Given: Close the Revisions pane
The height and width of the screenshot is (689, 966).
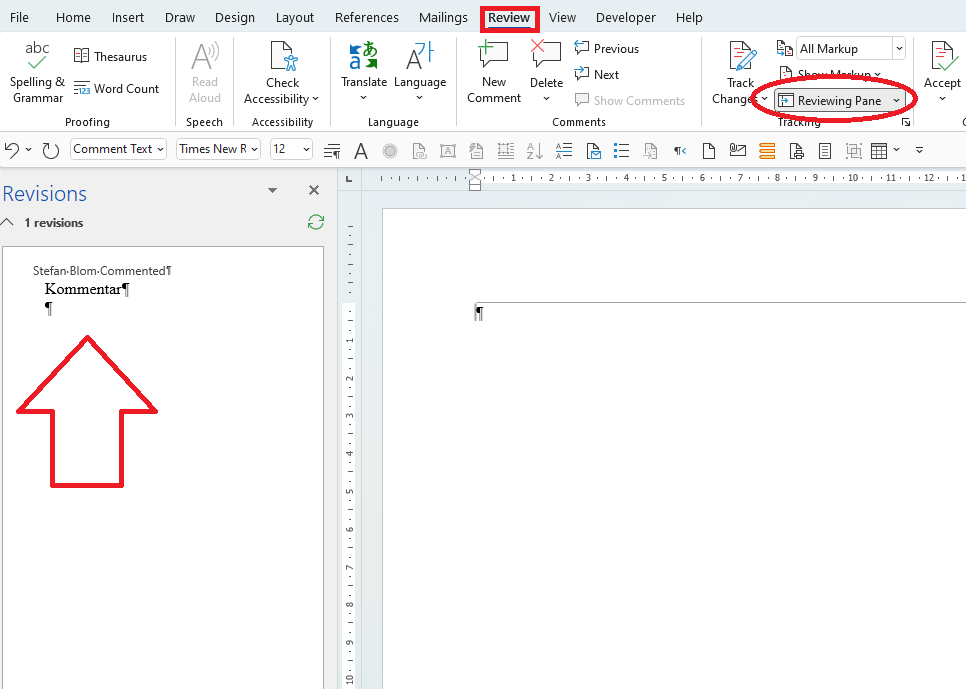Looking at the screenshot, I should (314, 190).
